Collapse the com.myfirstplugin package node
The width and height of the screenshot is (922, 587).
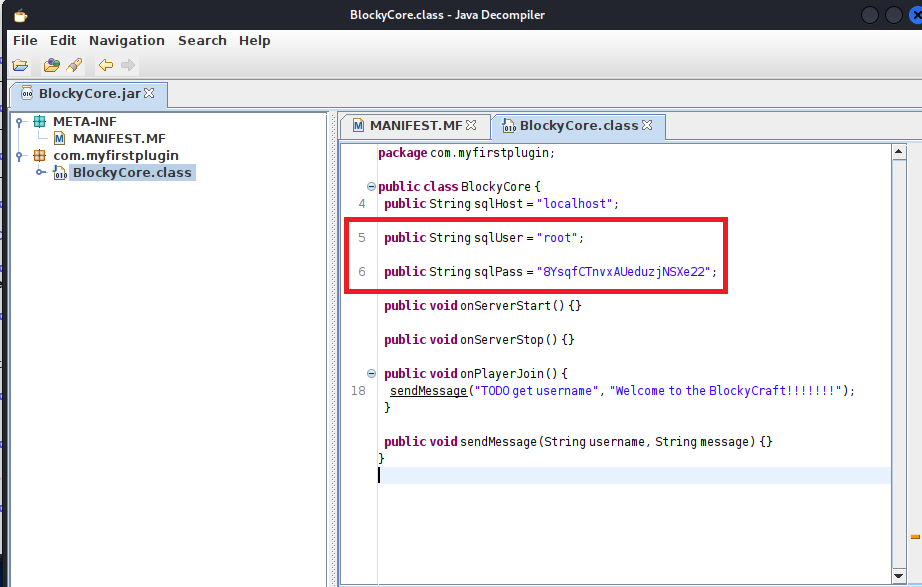click(21, 156)
